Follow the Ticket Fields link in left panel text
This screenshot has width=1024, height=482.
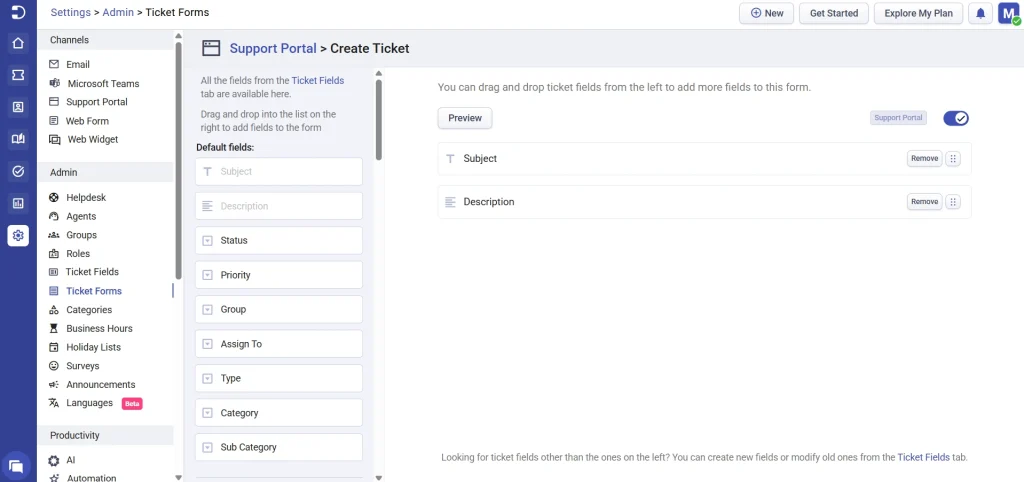point(317,81)
